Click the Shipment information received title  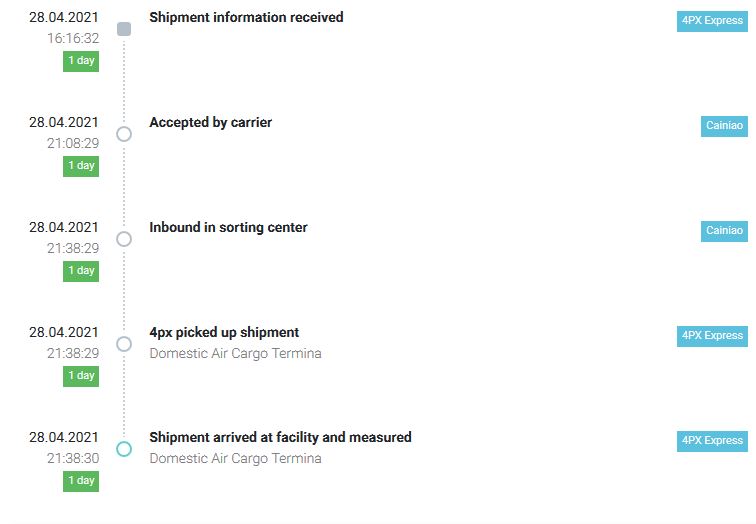246,17
